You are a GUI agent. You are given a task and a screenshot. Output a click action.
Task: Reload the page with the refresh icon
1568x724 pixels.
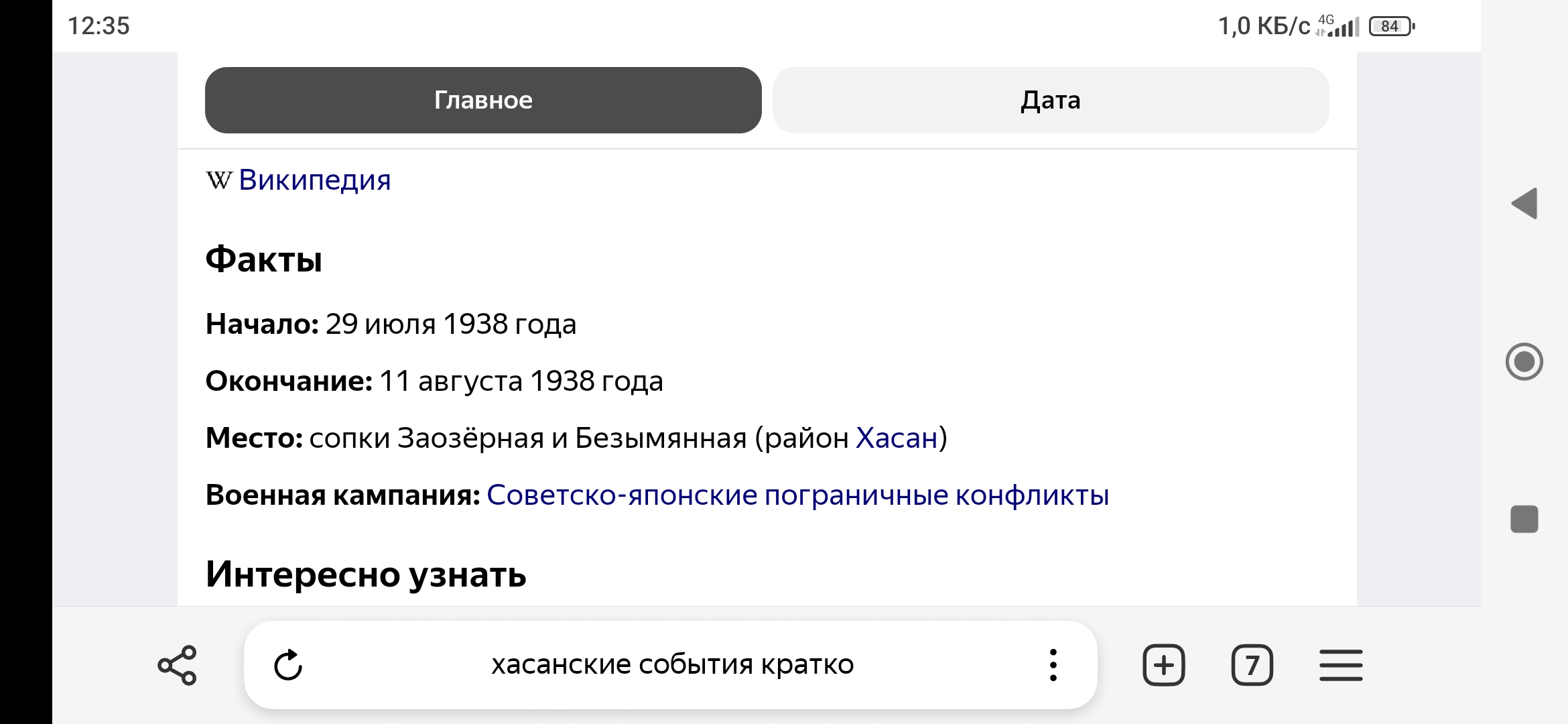pyautogui.click(x=289, y=665)
